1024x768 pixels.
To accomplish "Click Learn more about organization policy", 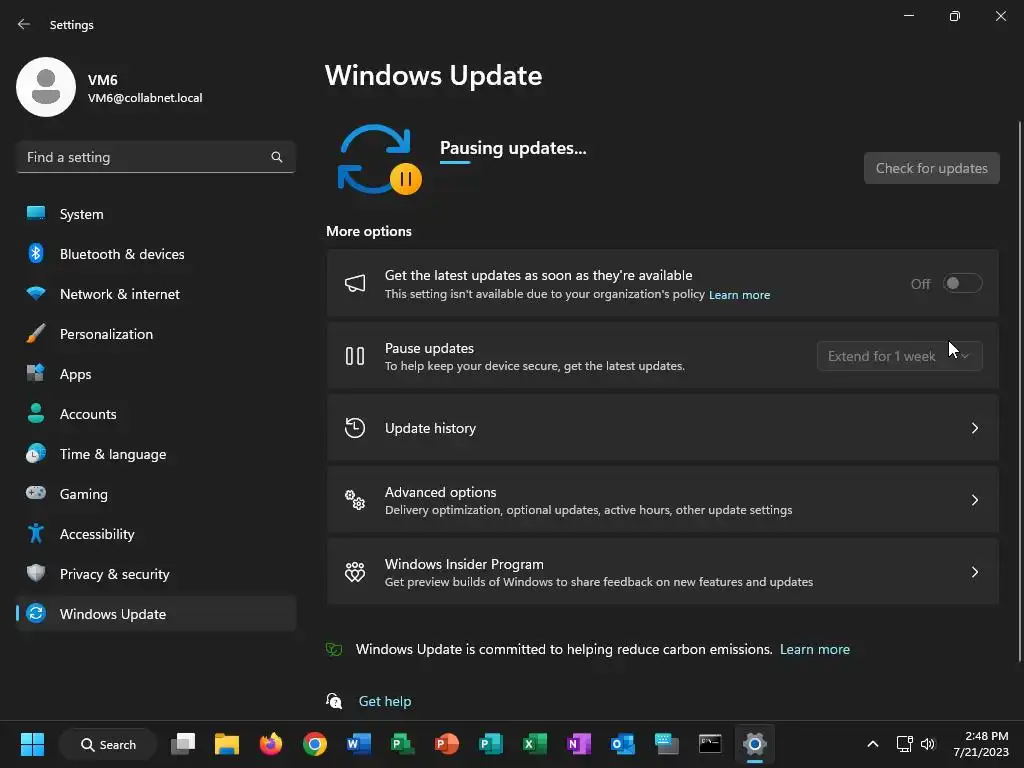I will [x=739, y=295].
